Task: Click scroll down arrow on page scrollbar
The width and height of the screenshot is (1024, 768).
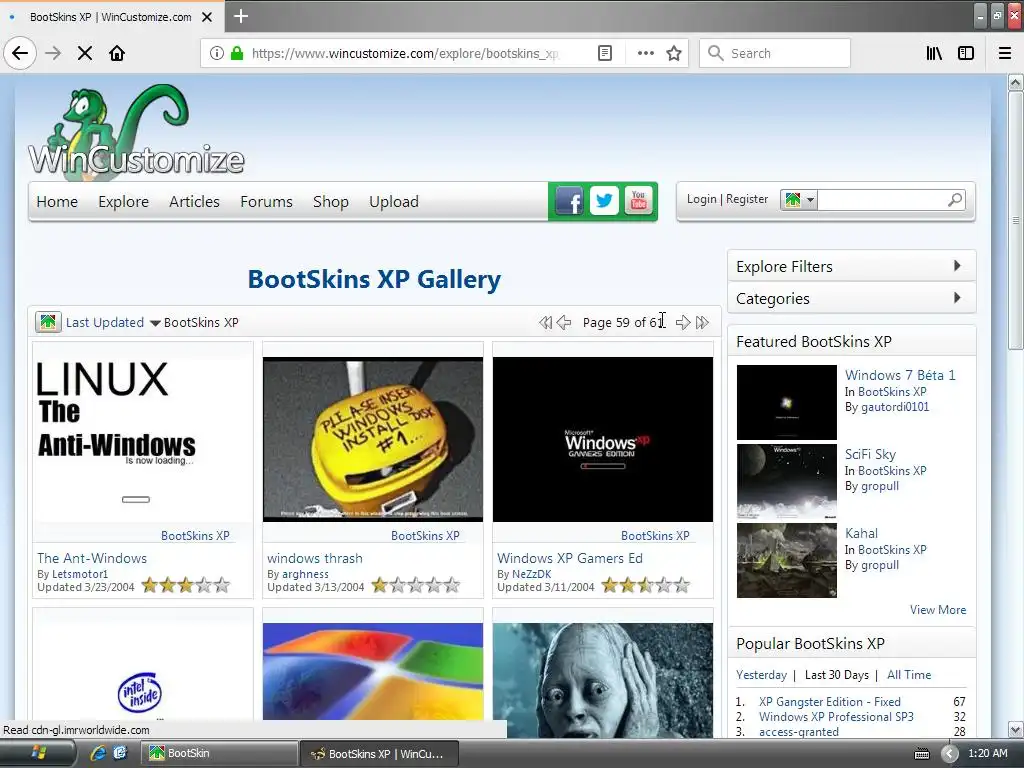Action: [x=1015, y=729]
